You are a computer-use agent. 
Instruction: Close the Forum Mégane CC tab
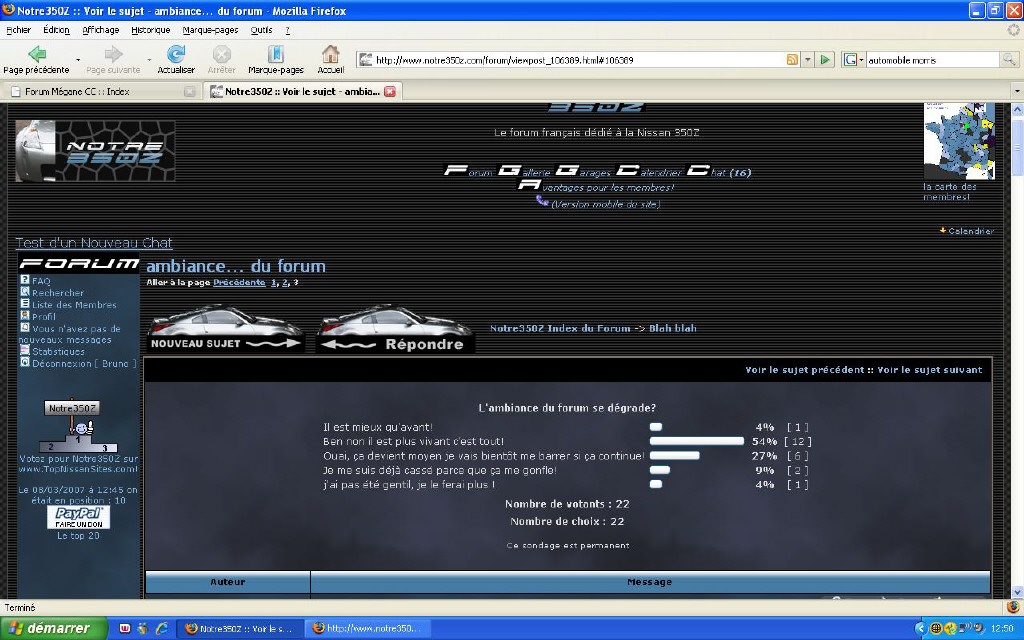click(x=189, y=91)
